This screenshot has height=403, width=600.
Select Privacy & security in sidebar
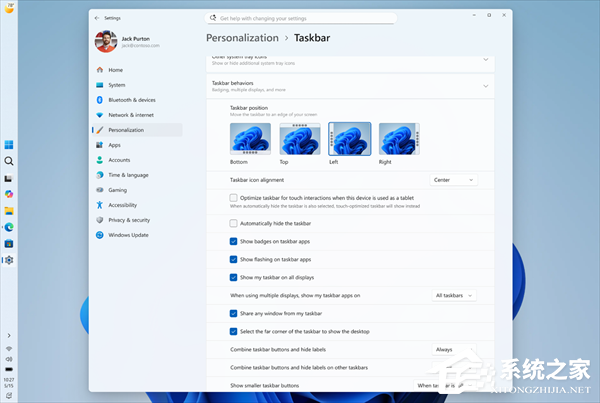[129, 220]
